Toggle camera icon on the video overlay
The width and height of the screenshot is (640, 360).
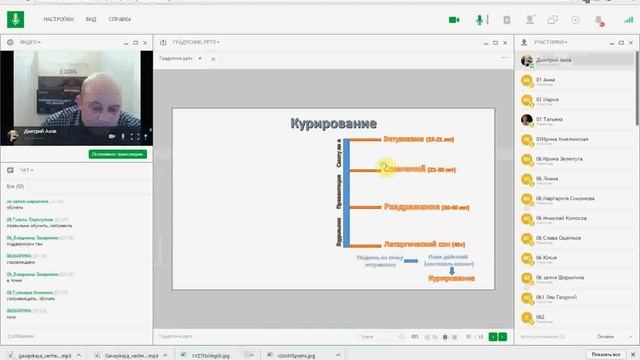point(112,136)
